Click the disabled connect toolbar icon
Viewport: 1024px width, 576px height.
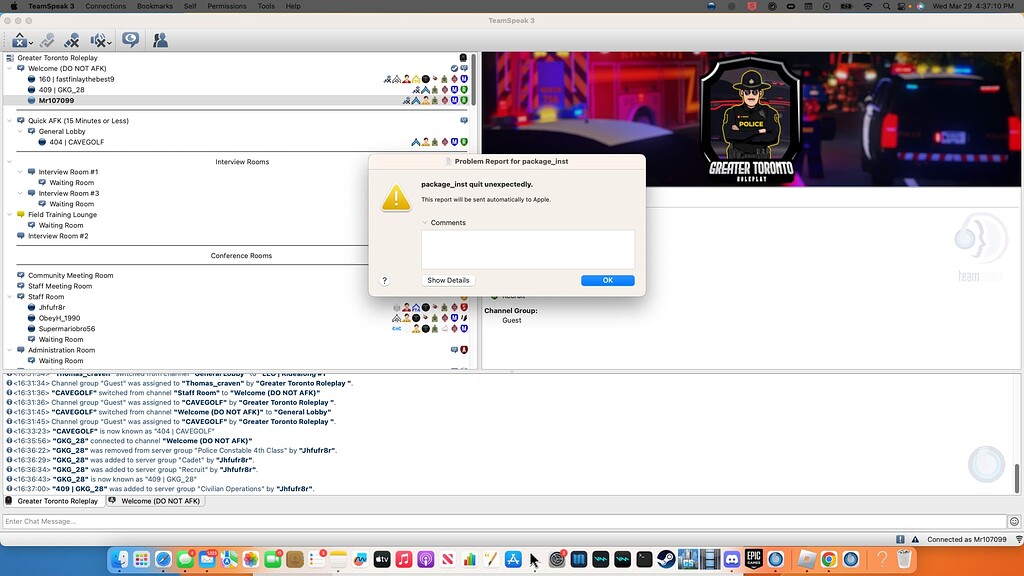[46, 40]
